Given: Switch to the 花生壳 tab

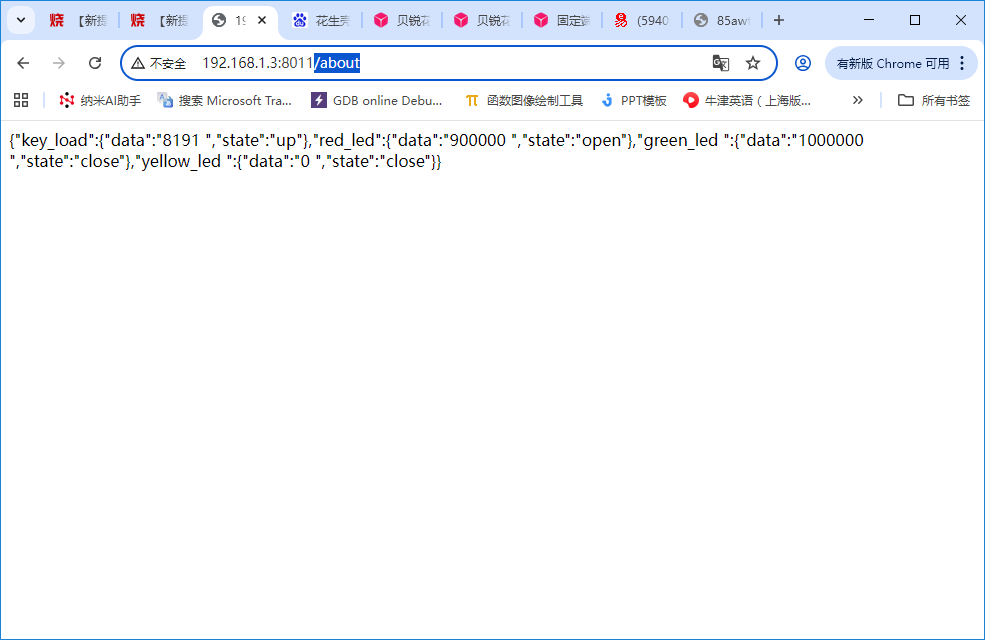Looking at the screenshot, I should 321,21.
